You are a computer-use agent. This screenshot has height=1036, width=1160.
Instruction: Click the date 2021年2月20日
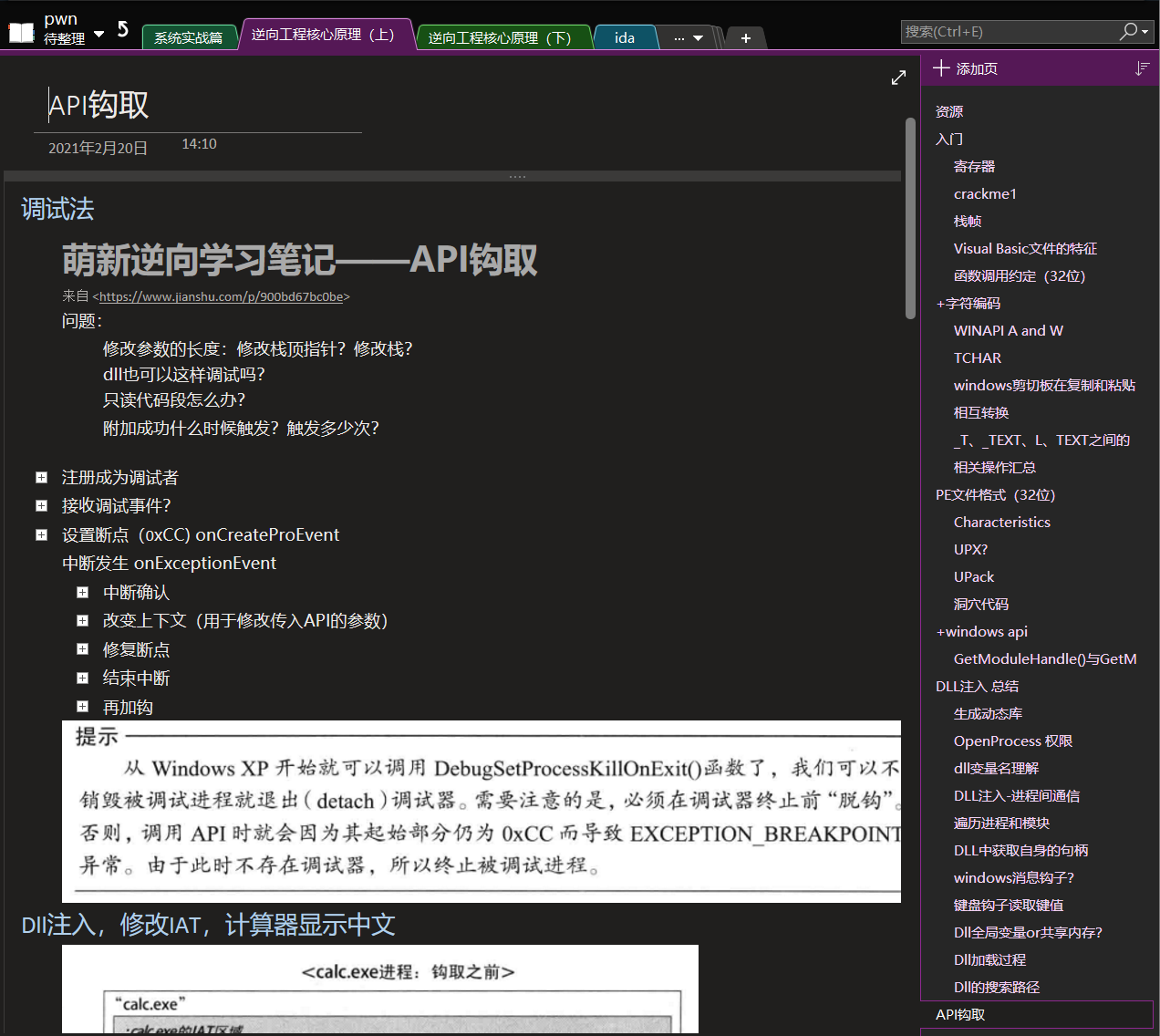98,148
